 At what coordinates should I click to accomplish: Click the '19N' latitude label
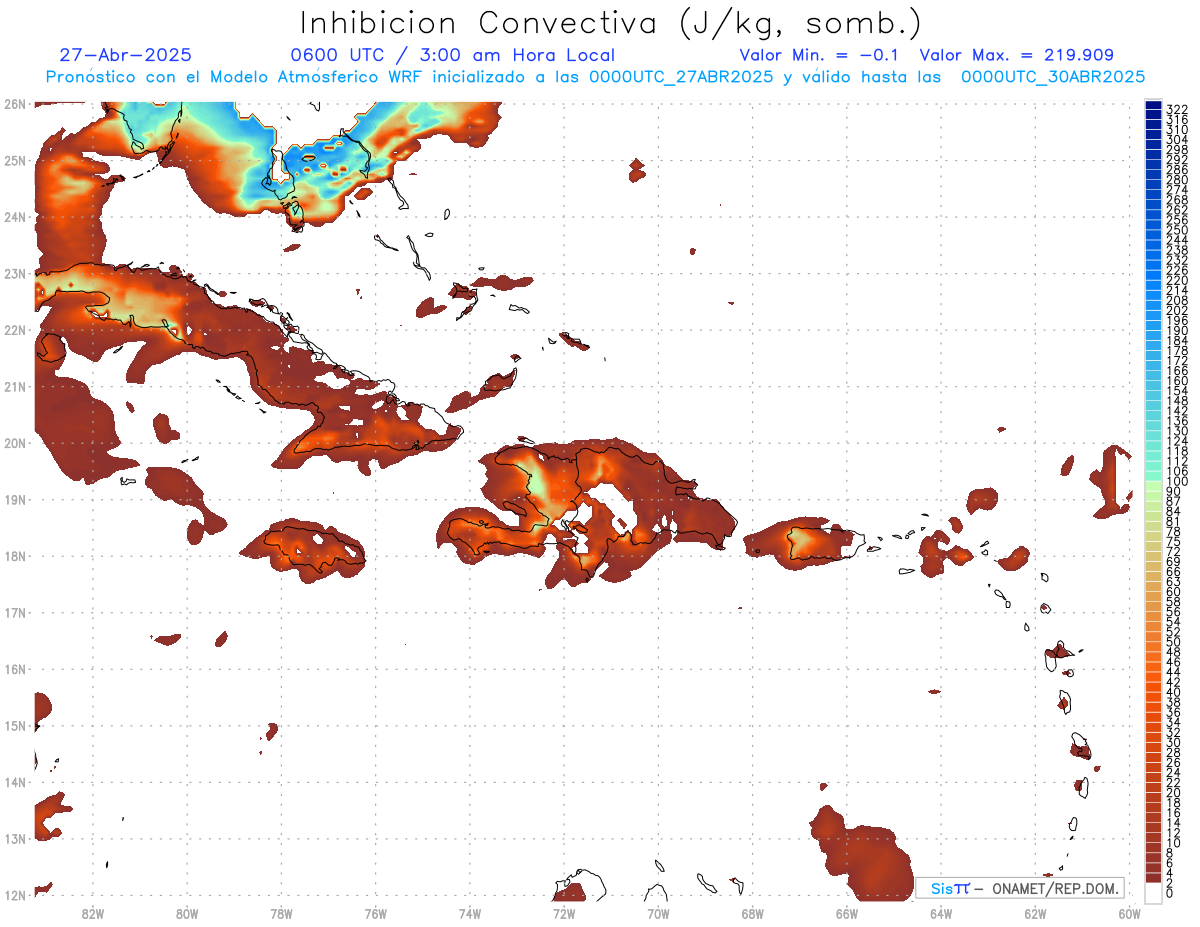[15, 499]
